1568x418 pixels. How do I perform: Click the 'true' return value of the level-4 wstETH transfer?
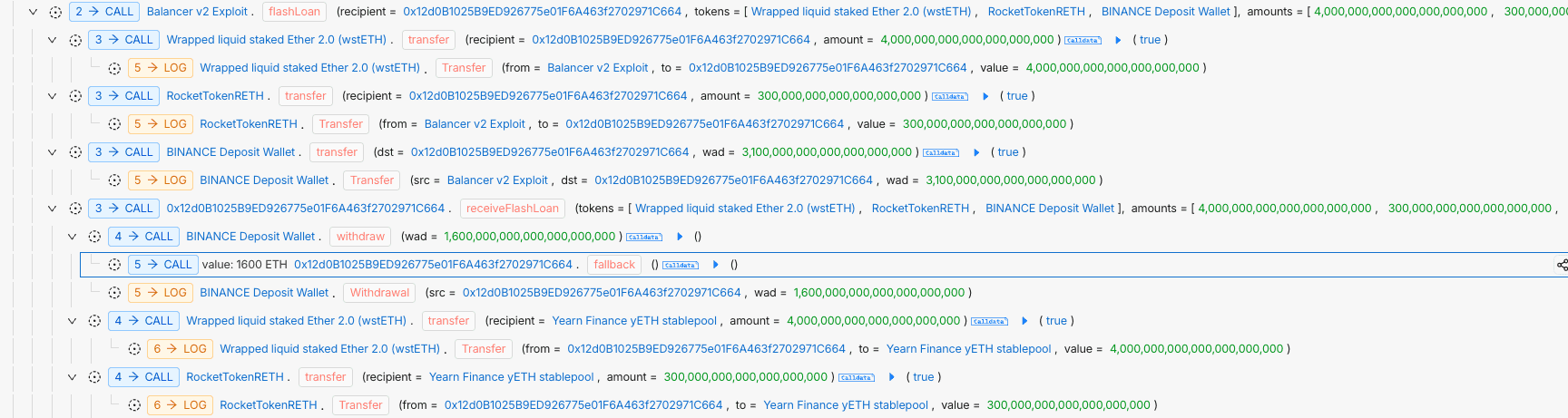point(1056,321)
